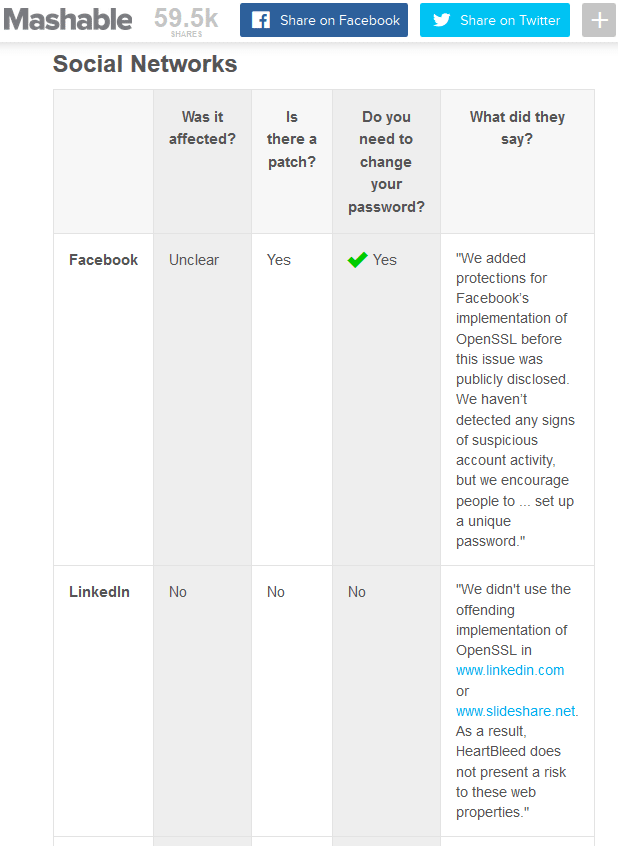618x846 pixels.
Task: Click the 'Is there a patch?' header
Action: [x=291, y=139]
